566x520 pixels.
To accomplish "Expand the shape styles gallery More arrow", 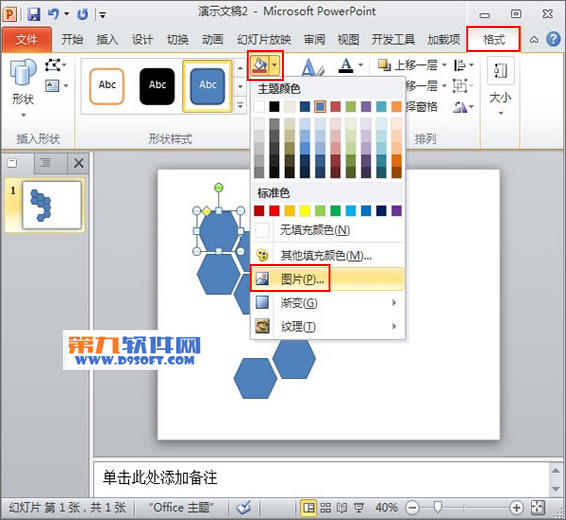I will 240,105.
